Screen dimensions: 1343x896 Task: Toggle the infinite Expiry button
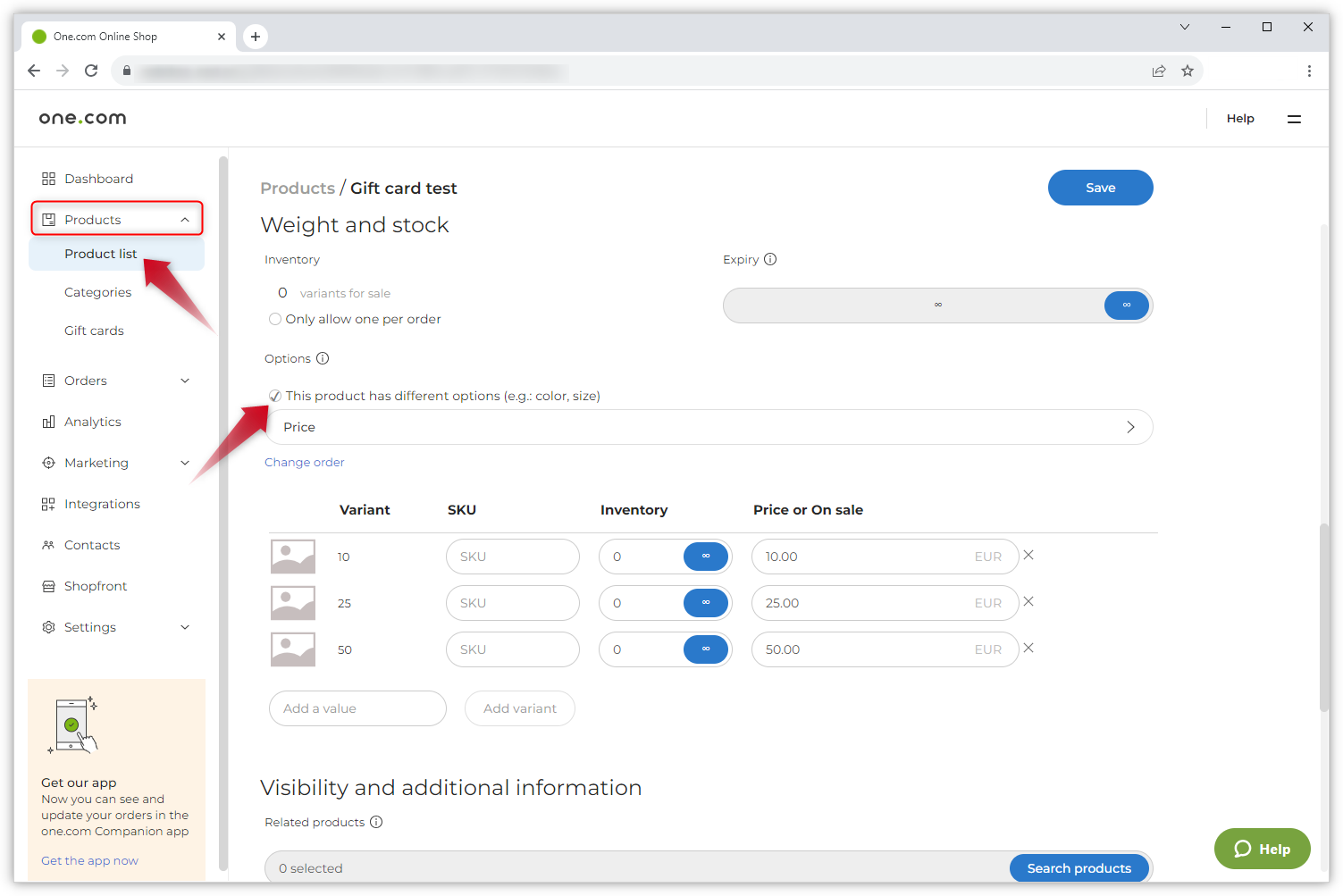click(1126, 306)
